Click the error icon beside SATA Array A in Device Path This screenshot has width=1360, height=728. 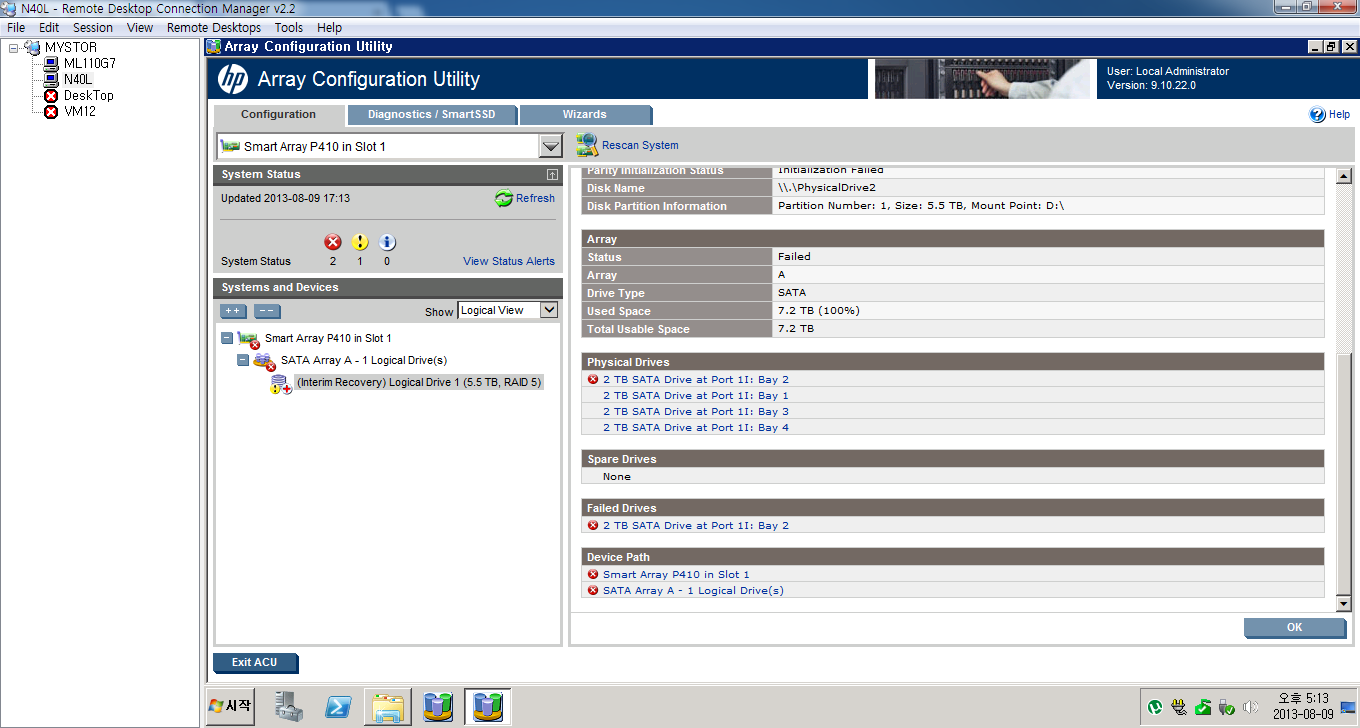593,591
